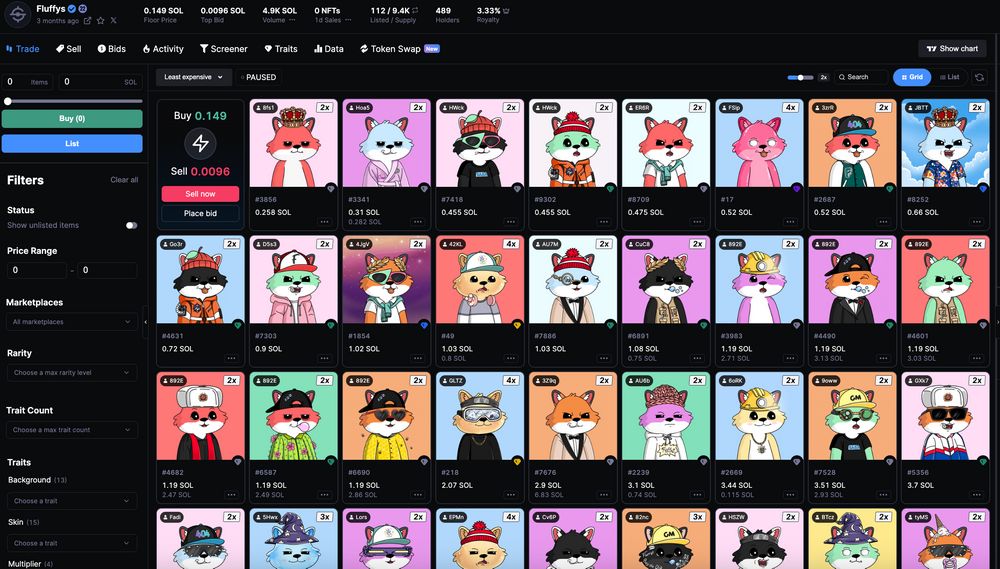Click the crown icon next to Royalty
The height and width of the screenshot is (569, 1000).
click(506, 11)
